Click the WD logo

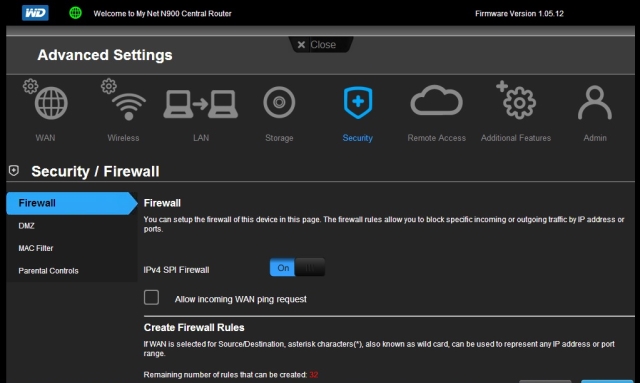[x=35, y=13]
